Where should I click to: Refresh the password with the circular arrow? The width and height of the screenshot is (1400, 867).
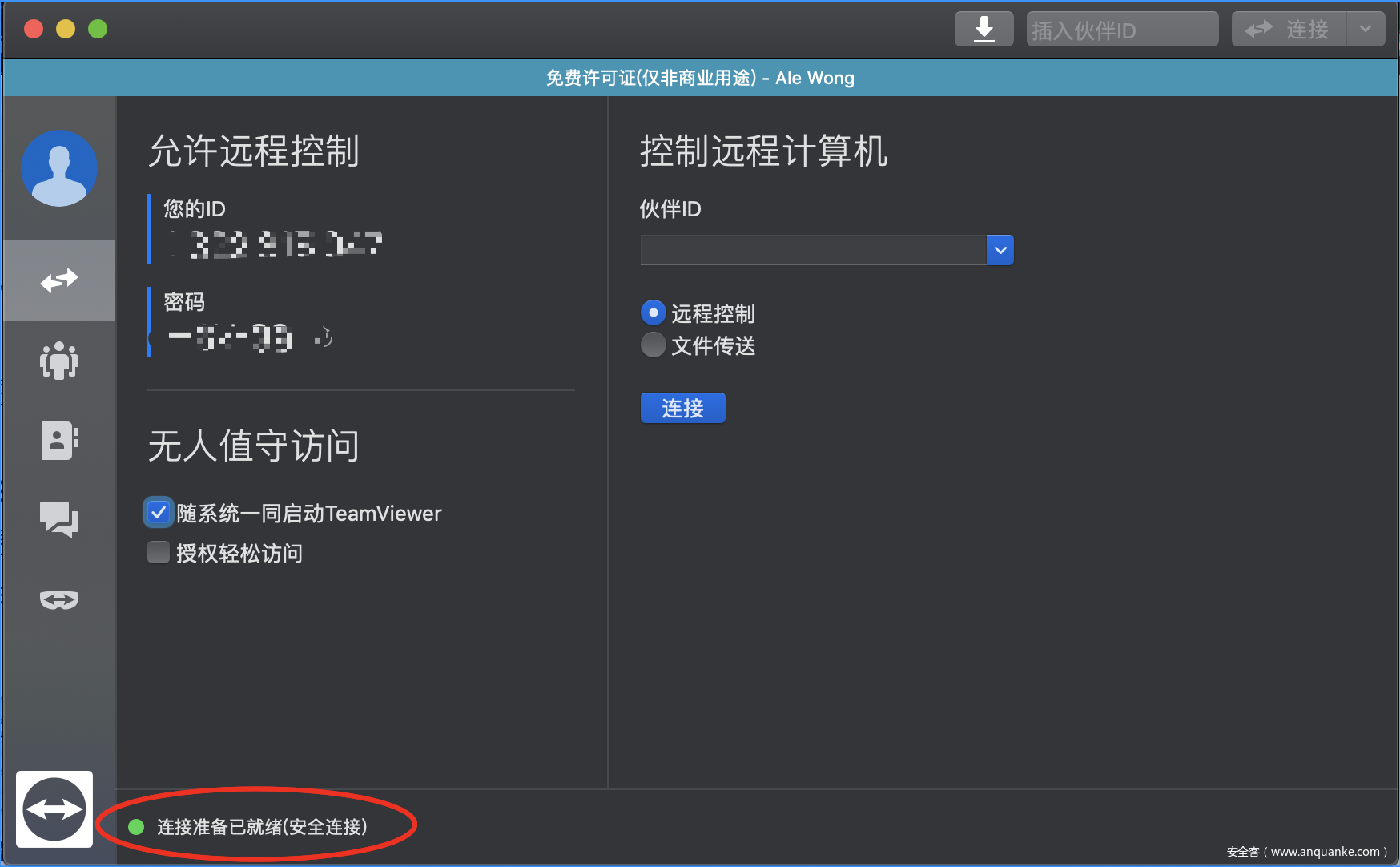[324, 337]
